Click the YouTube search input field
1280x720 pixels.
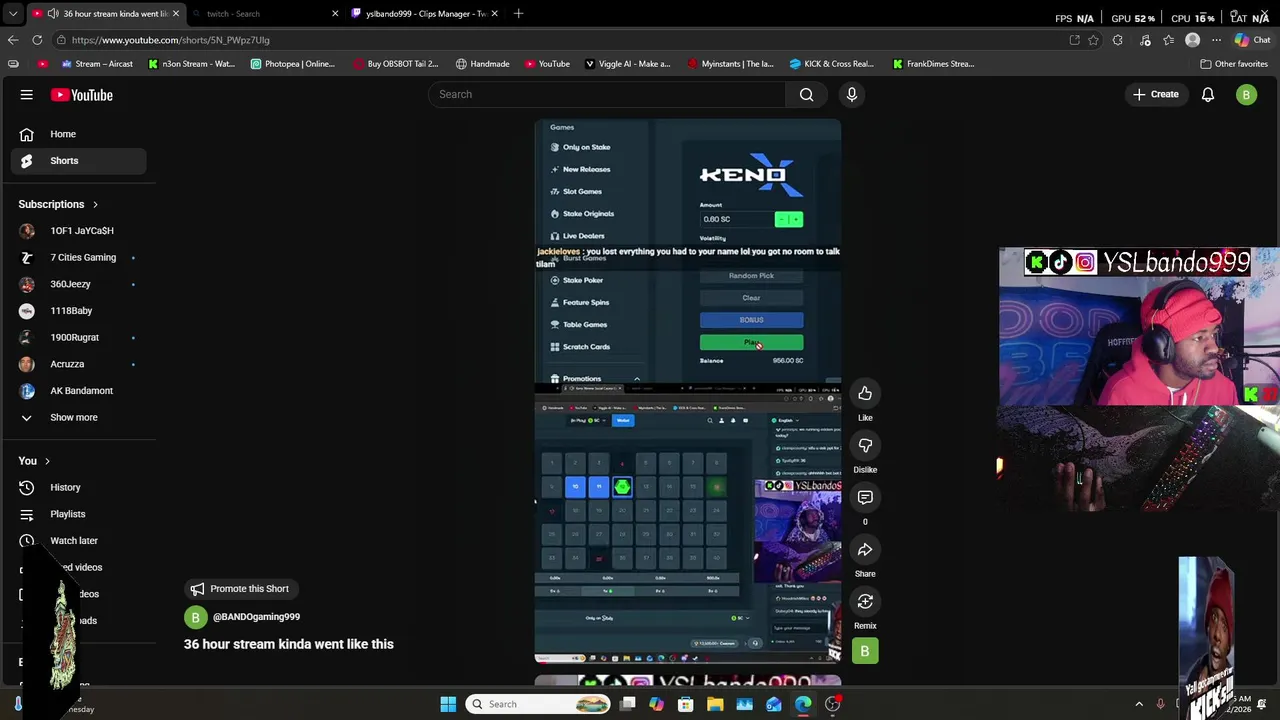coord(608,94)
